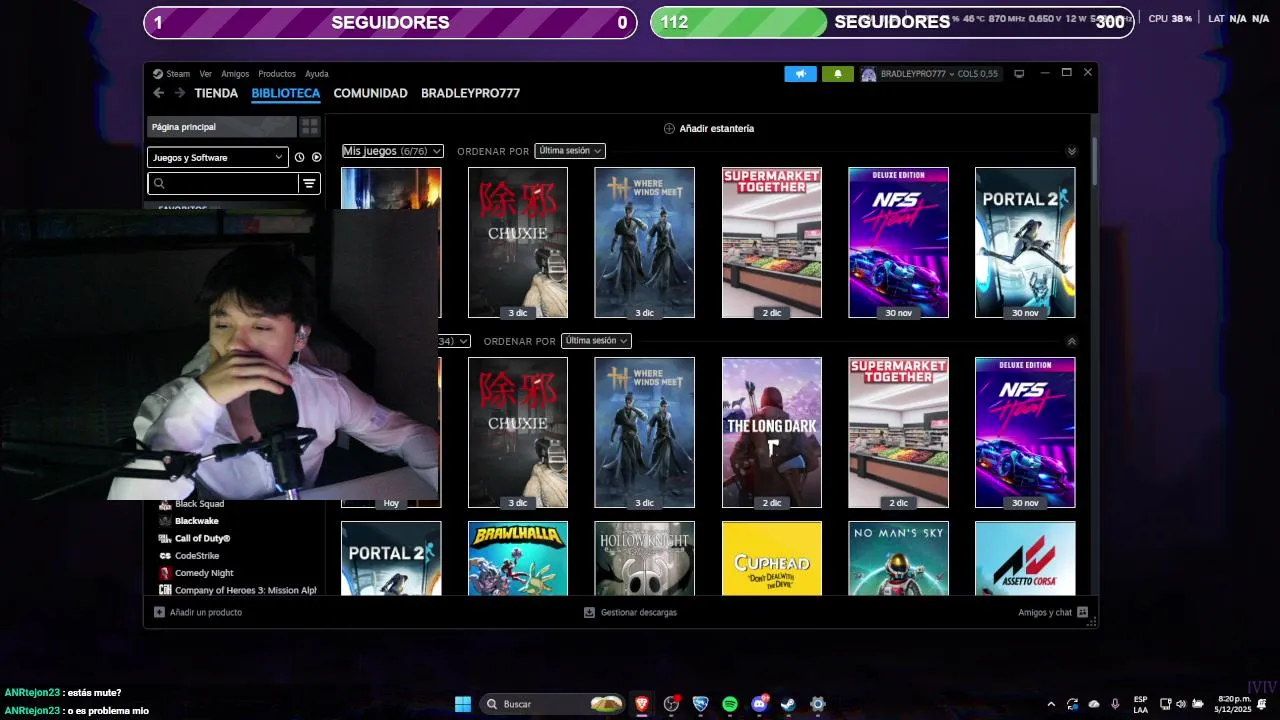Click the Página principal button
Image resolution: width=1280 pixels, height=720 pixels.
coord(222,127)
